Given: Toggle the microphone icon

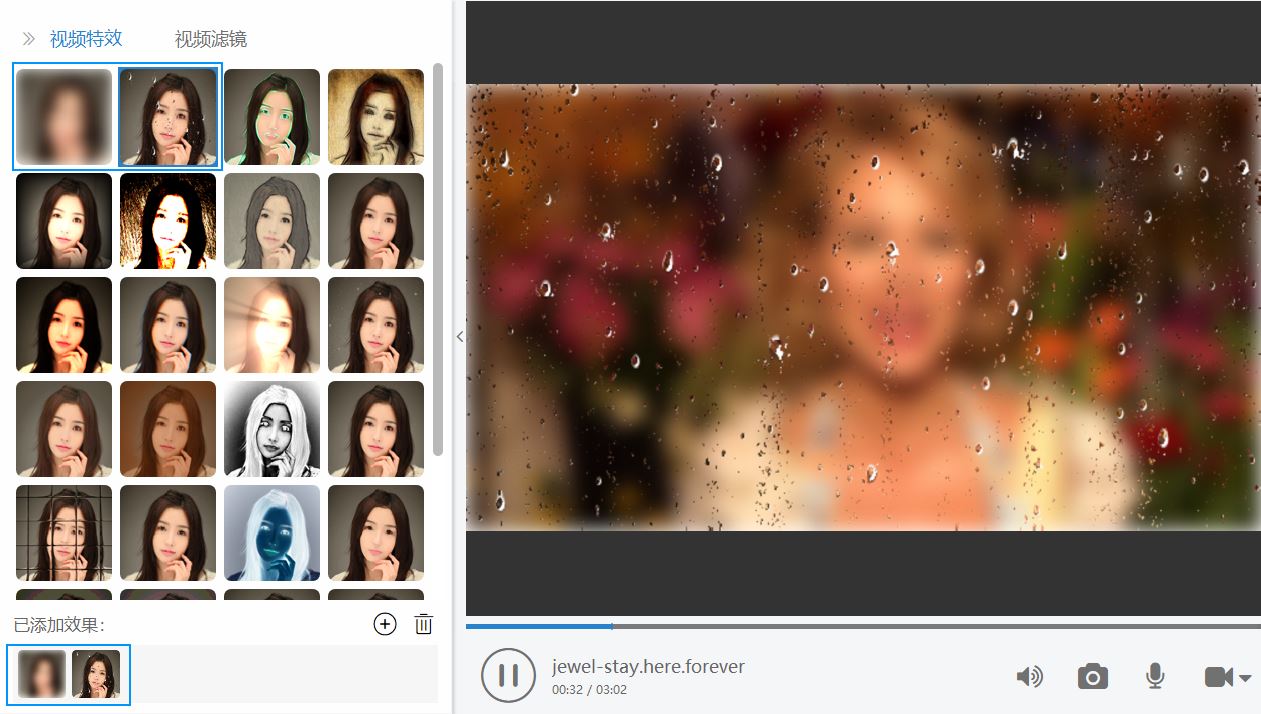Looking at the screenshot, I should coord(1155,676).
